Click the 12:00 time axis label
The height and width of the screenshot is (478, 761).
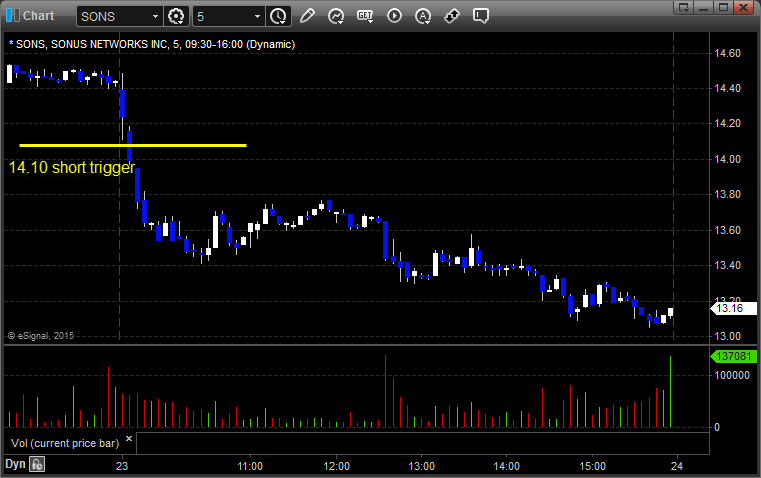336,466
